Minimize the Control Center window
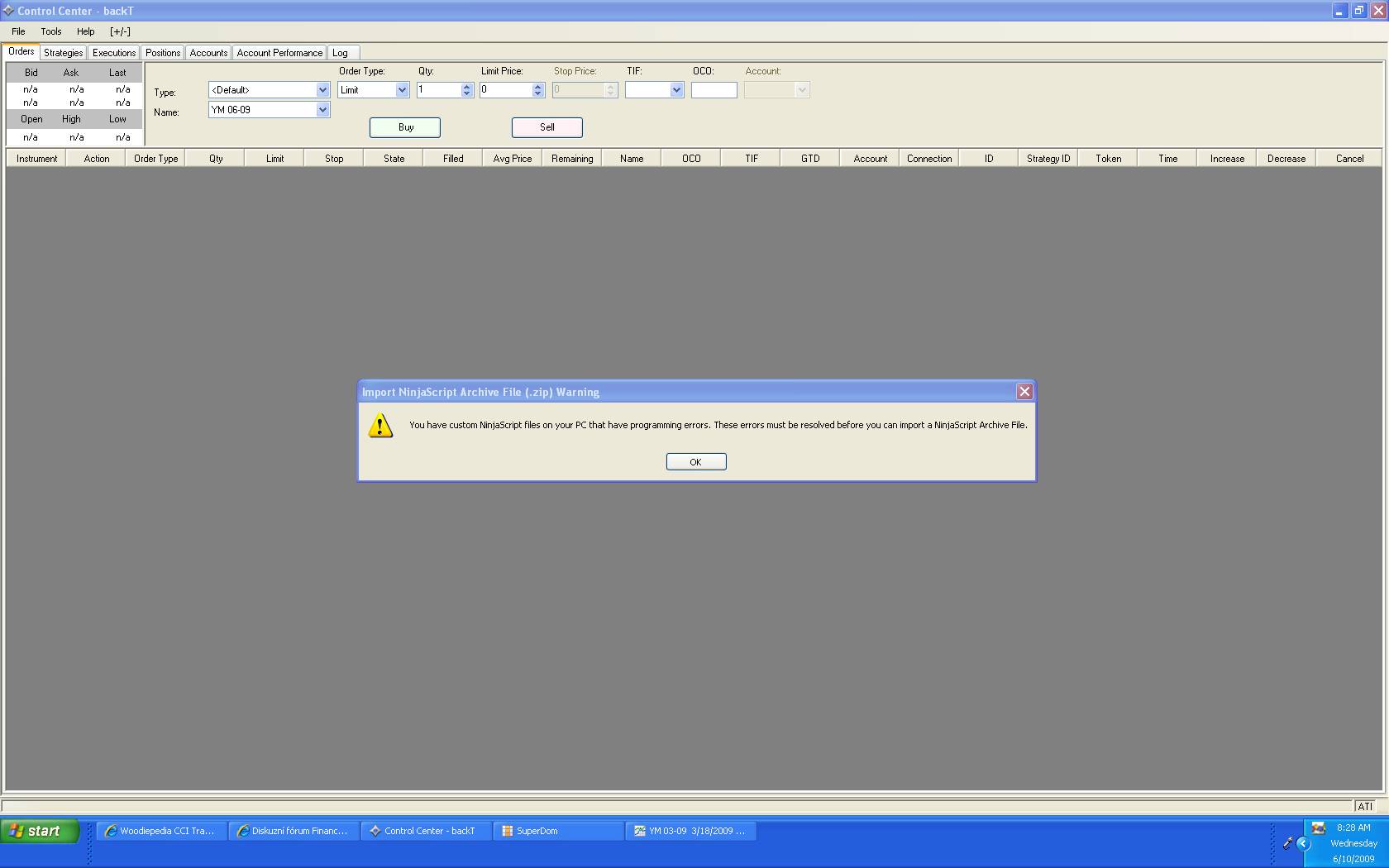This screenshot has width=1389, height=868. pyautogui.click(x=1339, y=11)
